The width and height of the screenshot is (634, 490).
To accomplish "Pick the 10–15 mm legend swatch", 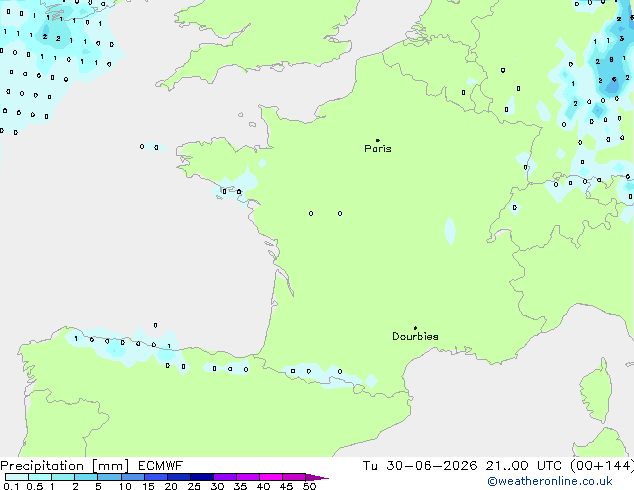I will [x=132, y=477].
